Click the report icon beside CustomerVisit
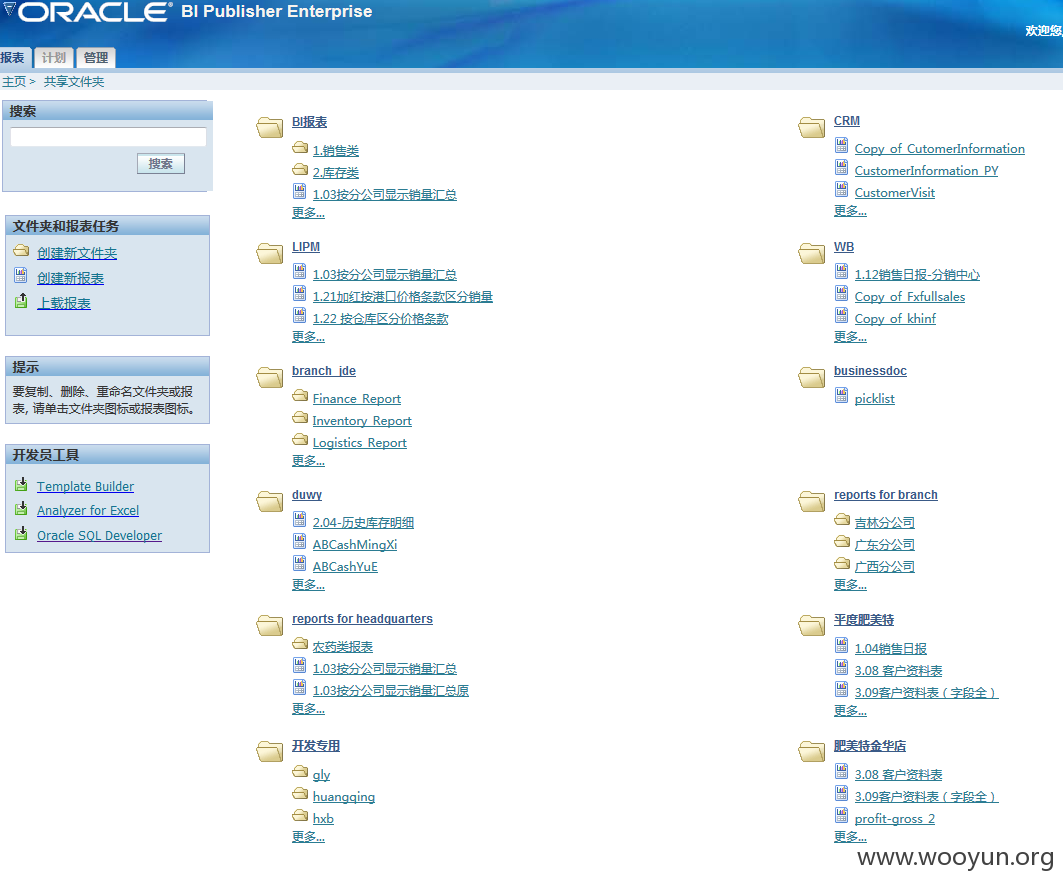This screenshot has height=886, width=1063. coord(841,189)
